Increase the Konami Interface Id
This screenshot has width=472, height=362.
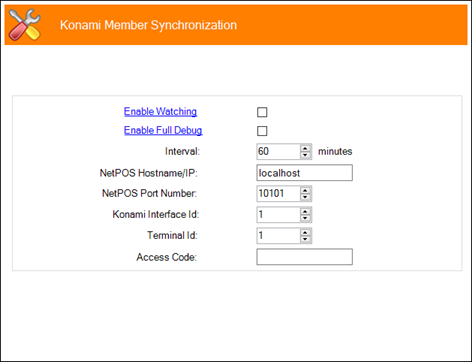pos(305,211)
